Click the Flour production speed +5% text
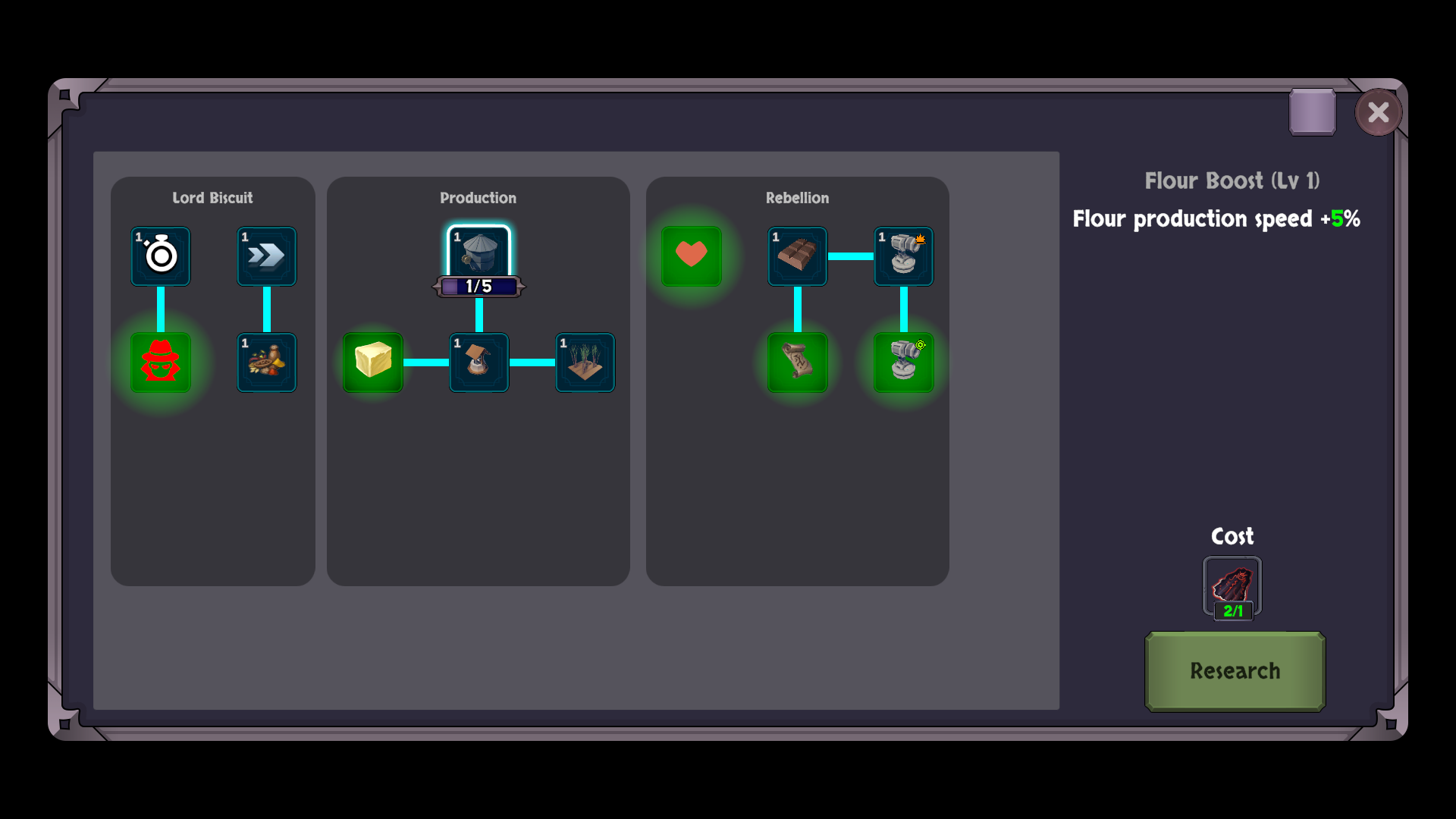This screenshot has width=1456, height=819. 1216,219
